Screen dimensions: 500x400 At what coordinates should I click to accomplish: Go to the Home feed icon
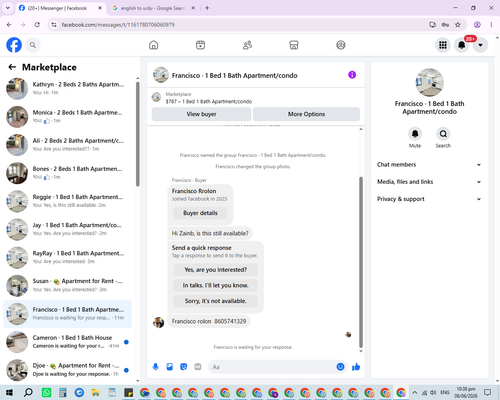click(153, 45)
